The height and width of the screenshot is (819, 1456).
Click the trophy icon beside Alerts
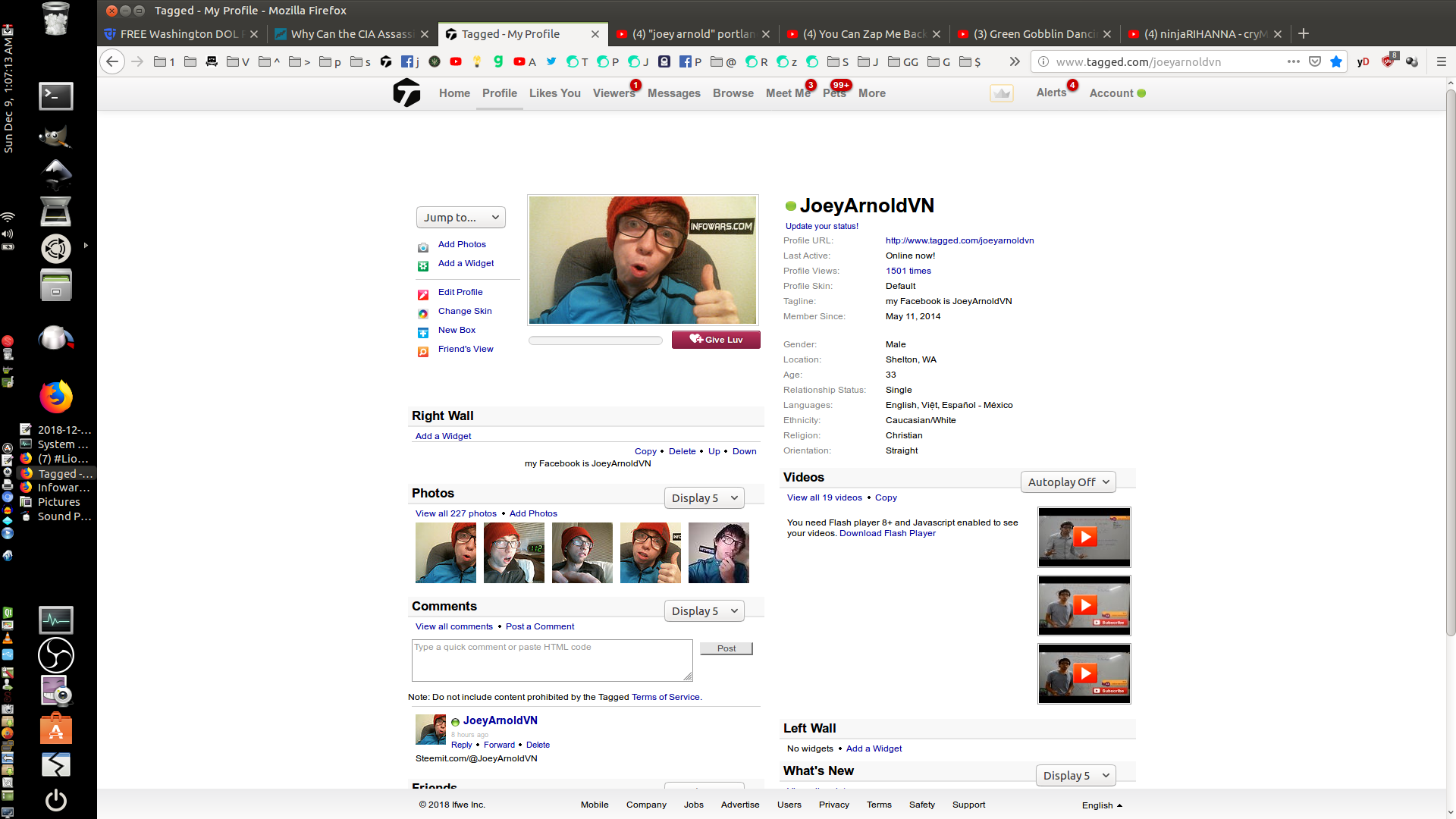pyautogui.click(x=1002, y=93)
